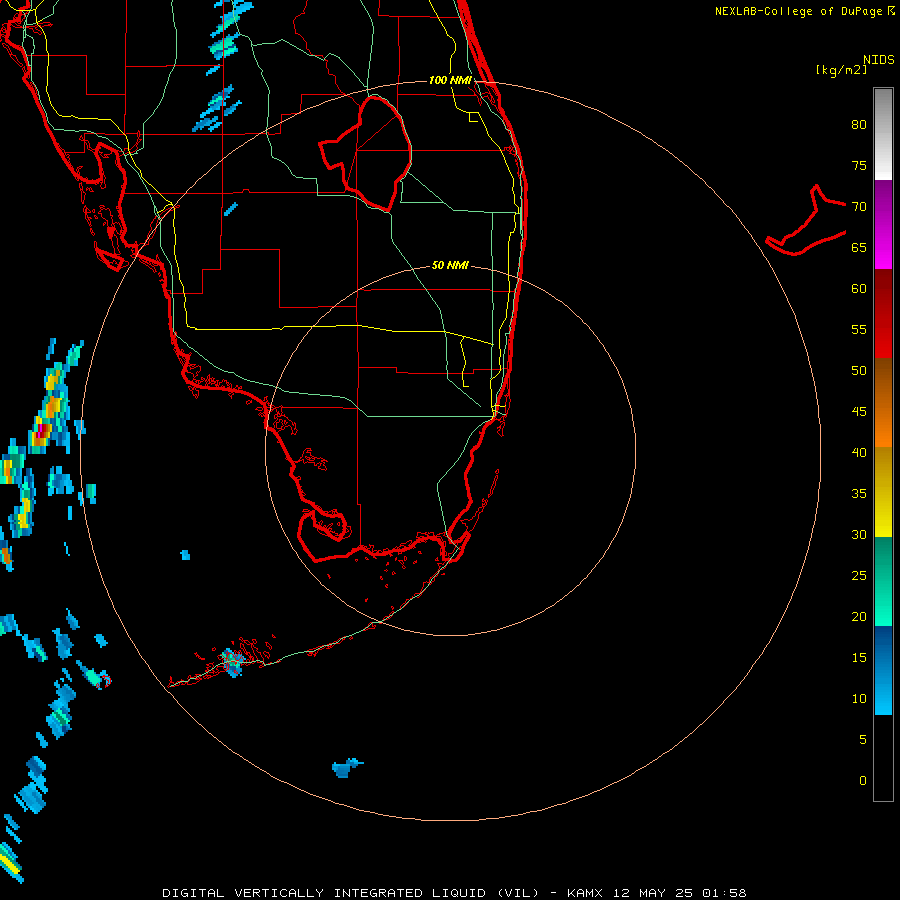This screenshot has height=900, width=900.
Task: Click the blue segment of the color bar
Action: [883, 670]
